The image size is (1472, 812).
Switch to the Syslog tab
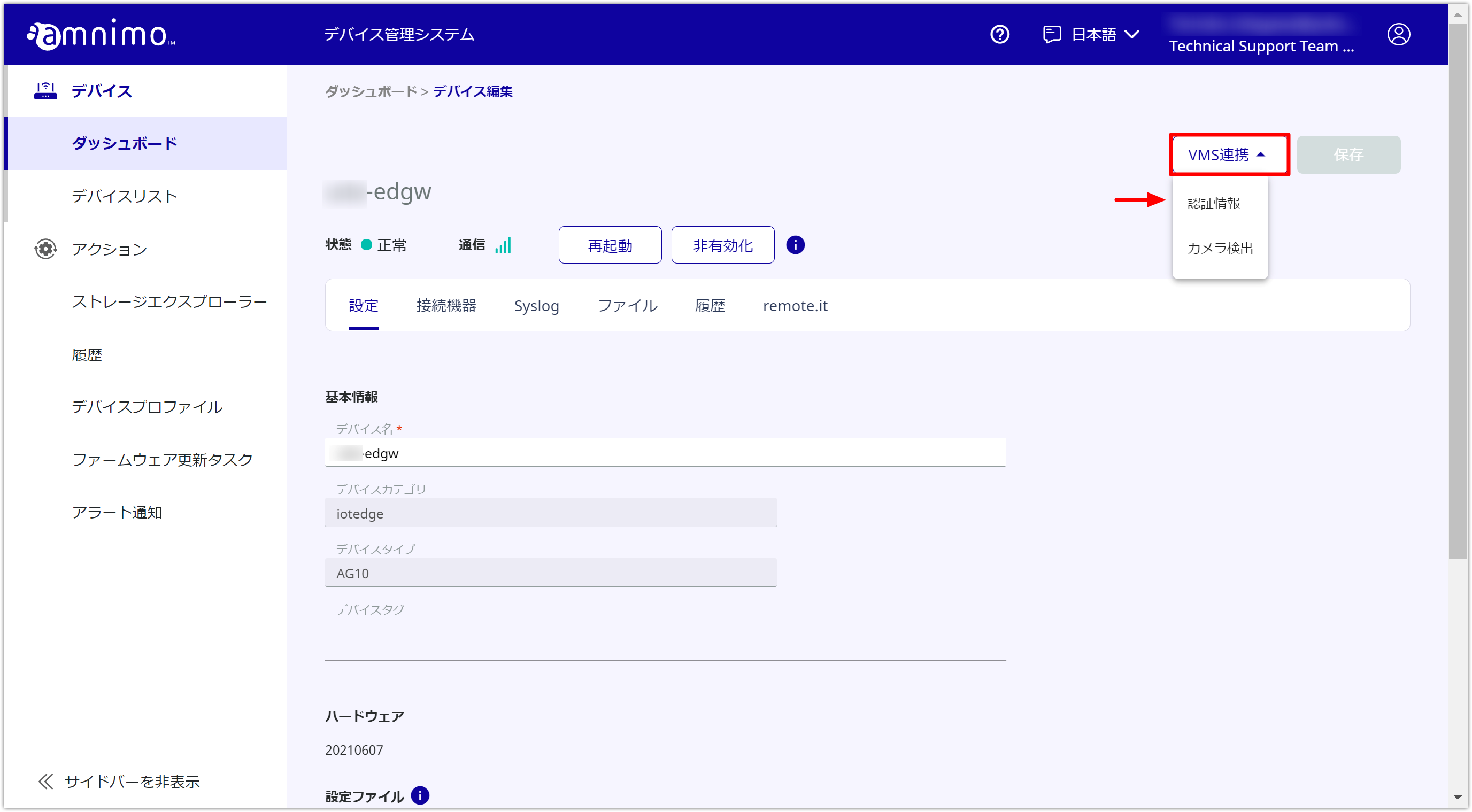[x=537, y=306]
